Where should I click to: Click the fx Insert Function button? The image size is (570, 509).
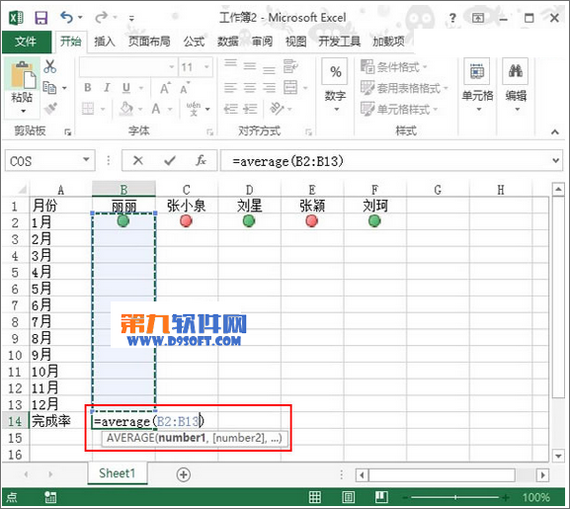coord(201,160)
